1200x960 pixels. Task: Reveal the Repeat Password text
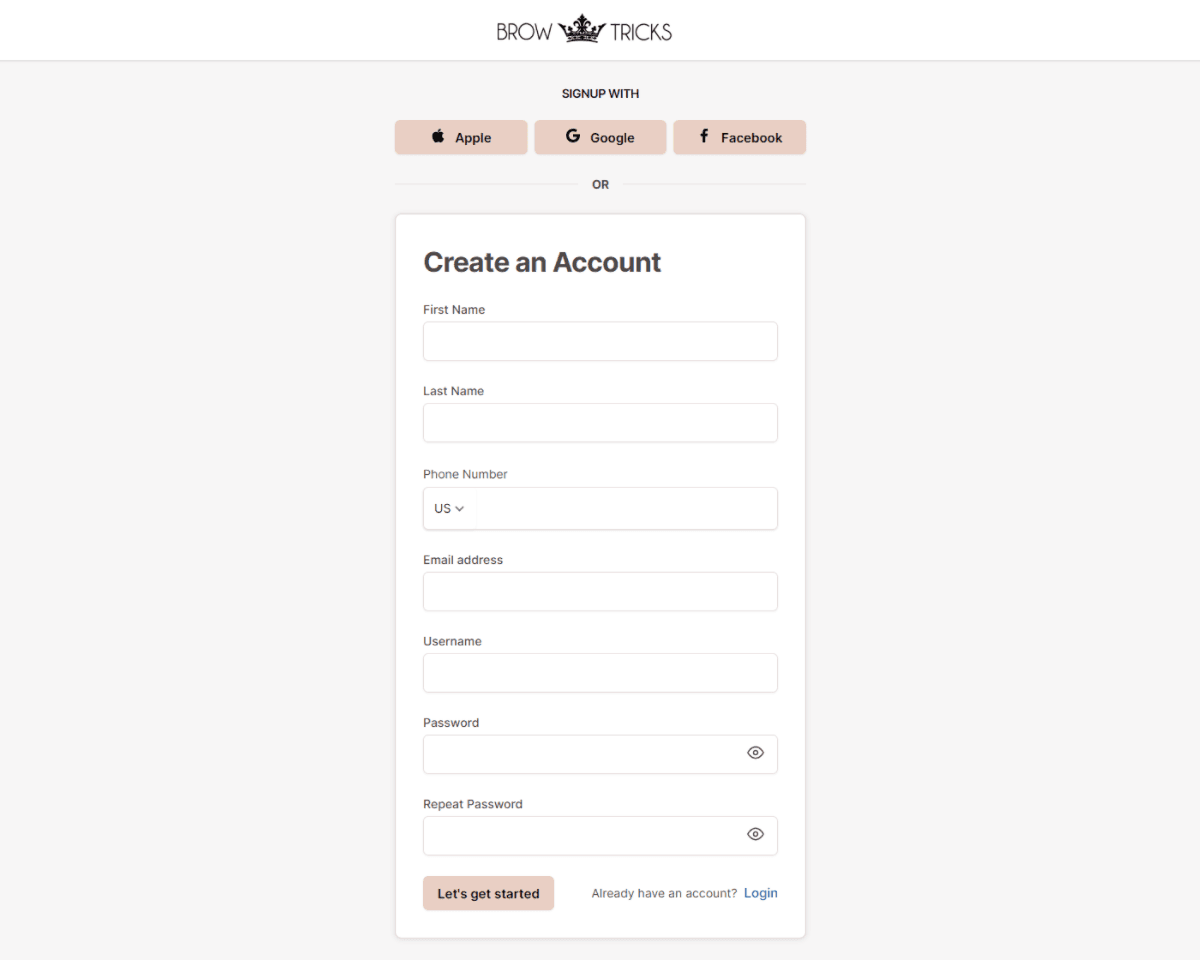pos(755,834)
